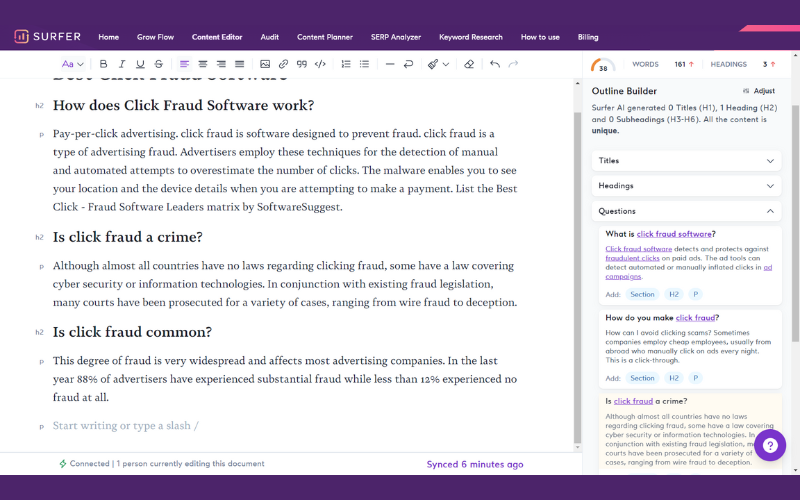Screen dimensions: 800x500
Task: Open SERP Analyzer
Action: pos(395,37)
